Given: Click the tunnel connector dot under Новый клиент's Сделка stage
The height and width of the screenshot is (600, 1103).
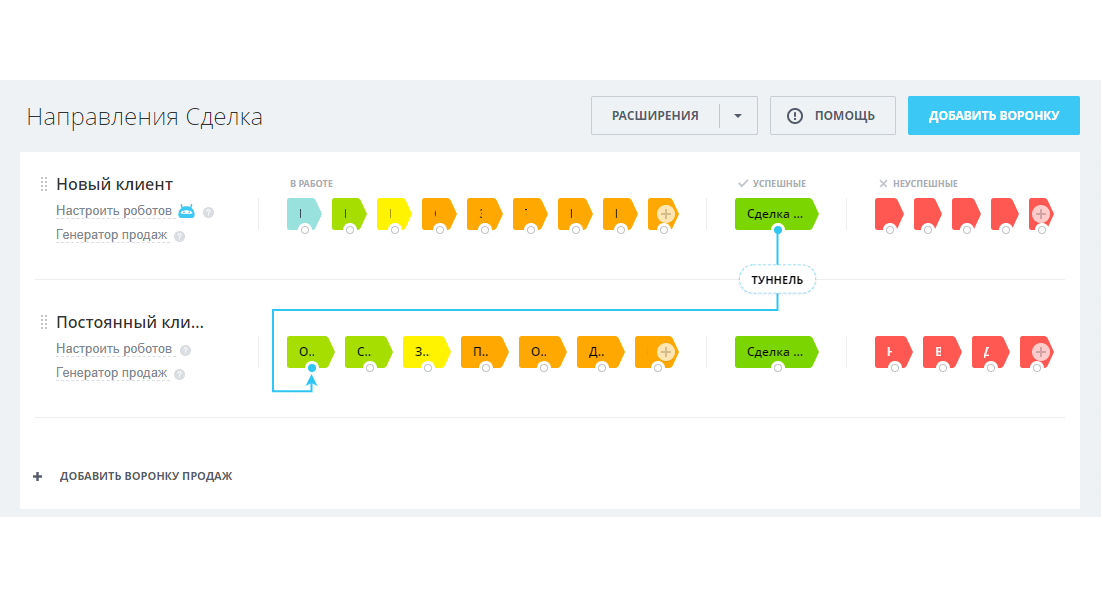Looking at the screenshot, I should [x=778, y=230].
